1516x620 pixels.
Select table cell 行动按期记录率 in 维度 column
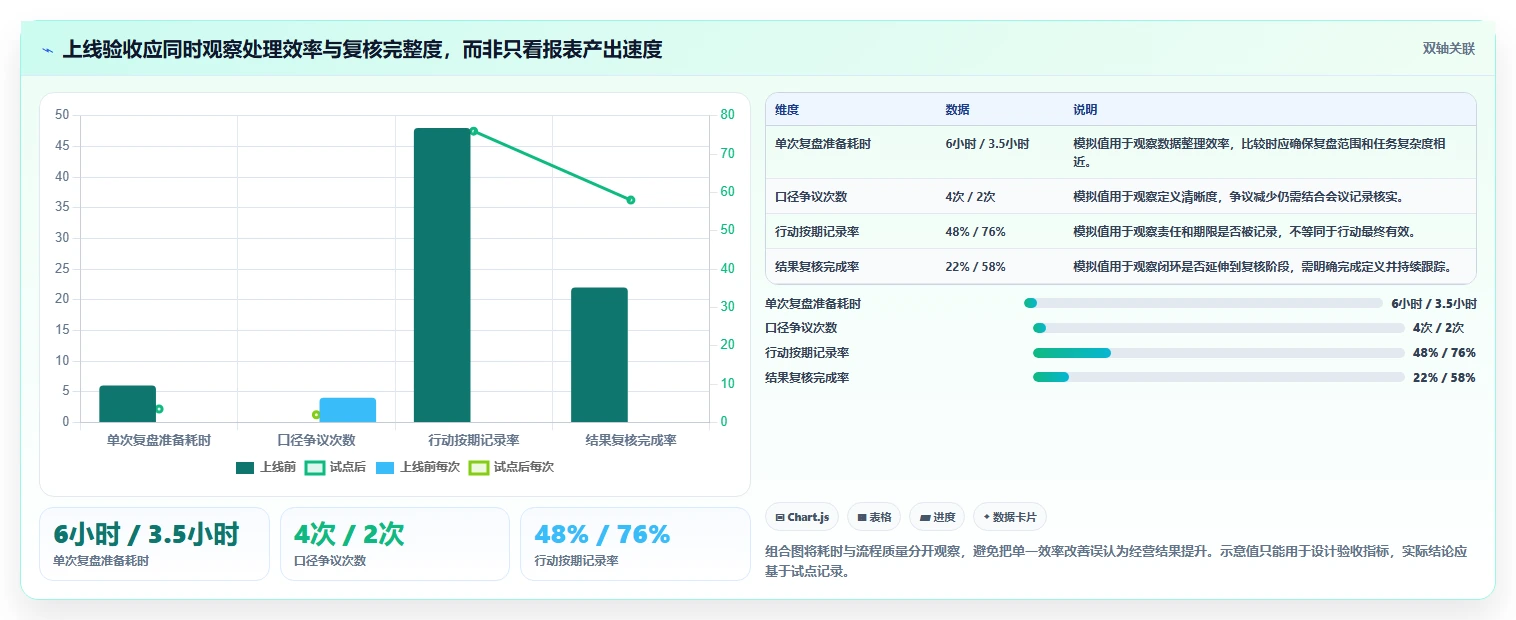[817, 232]
